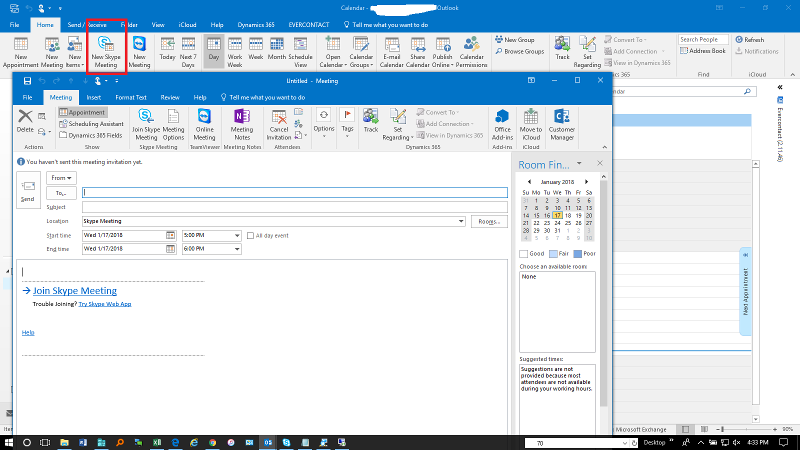Click TeamViewer Online Meeting icon
Image resolution: width=800 pixels, height=450 pixels.
point(204,124)
